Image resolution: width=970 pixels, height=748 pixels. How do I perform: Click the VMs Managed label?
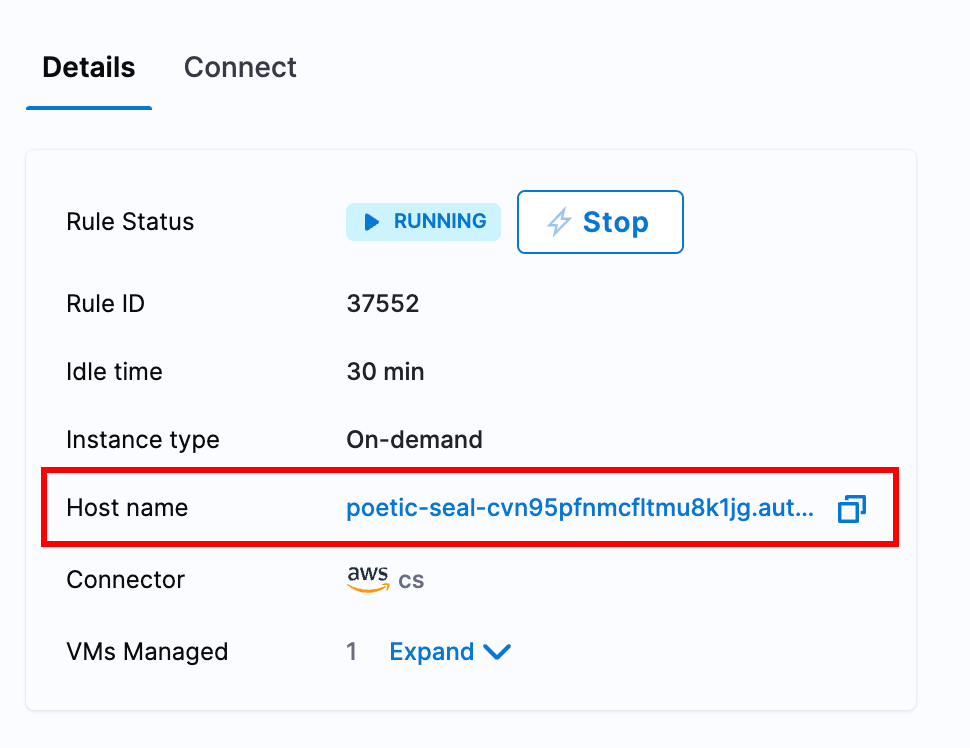click(147, 652)
